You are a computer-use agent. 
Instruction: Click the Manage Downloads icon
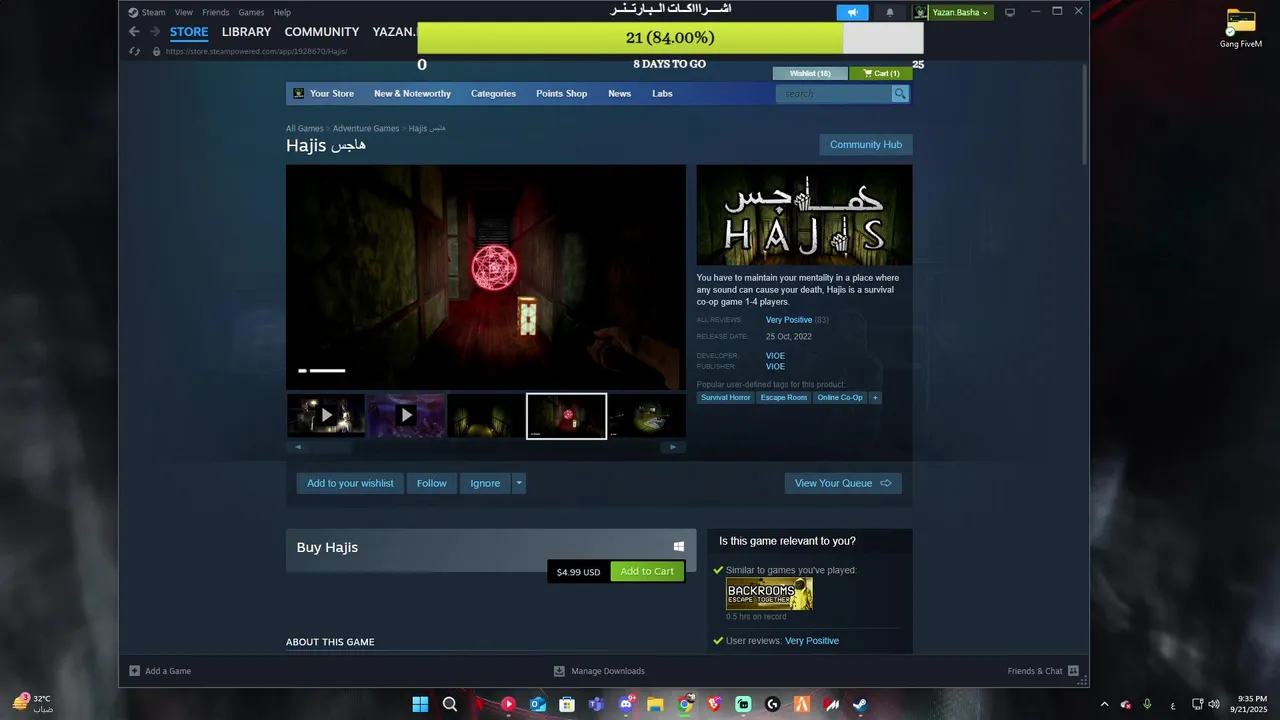click(x=560, y=671)
